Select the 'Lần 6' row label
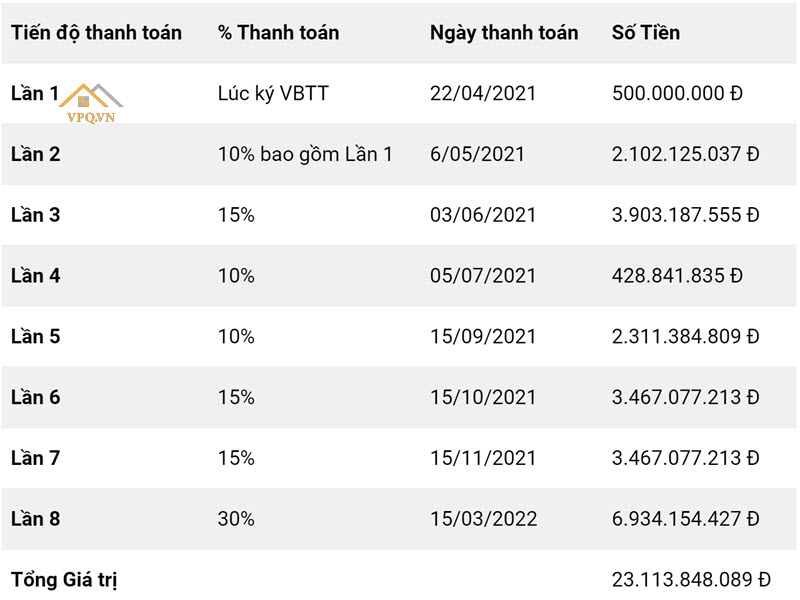The image size is (800, 600). pos(36,397)
